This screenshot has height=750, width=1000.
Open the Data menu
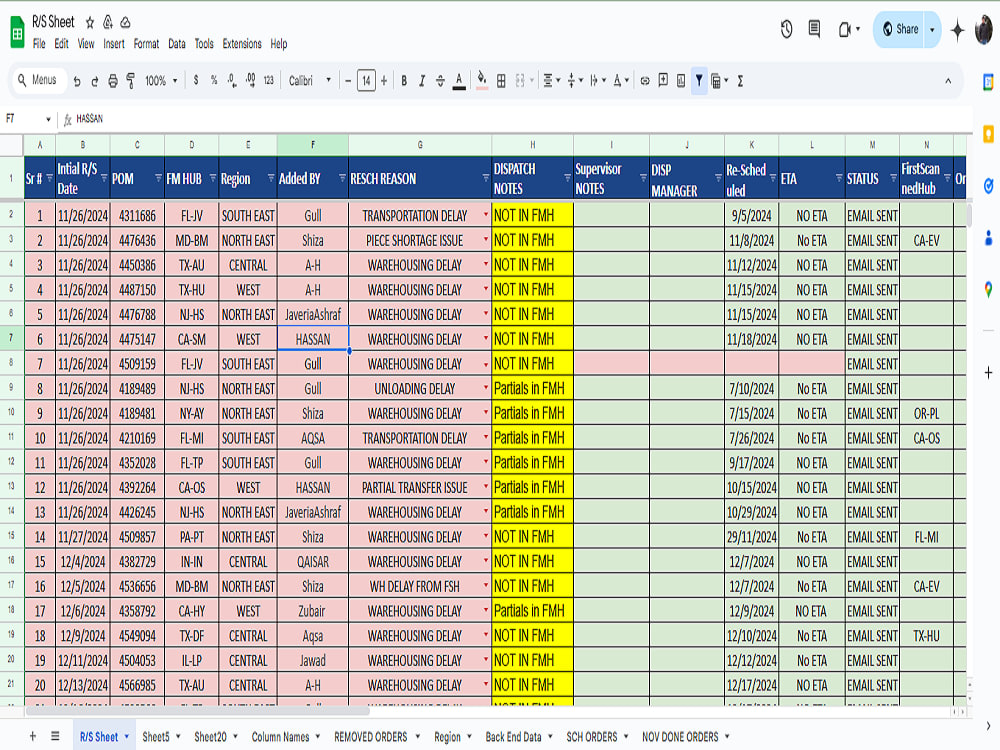(x=177, y=44)
